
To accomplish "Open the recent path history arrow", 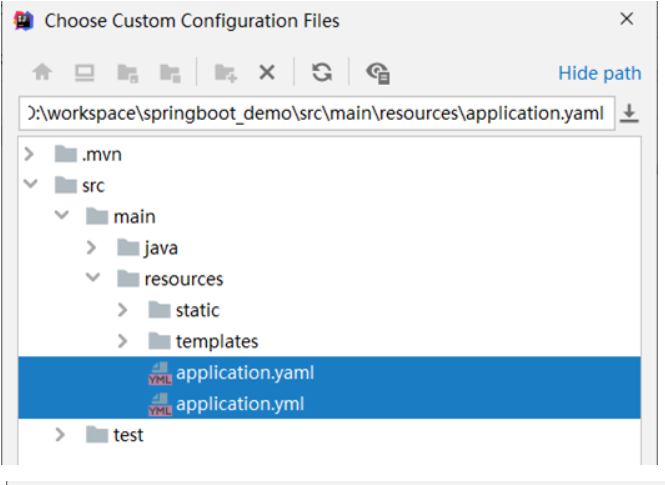I will tap(629, 114).
